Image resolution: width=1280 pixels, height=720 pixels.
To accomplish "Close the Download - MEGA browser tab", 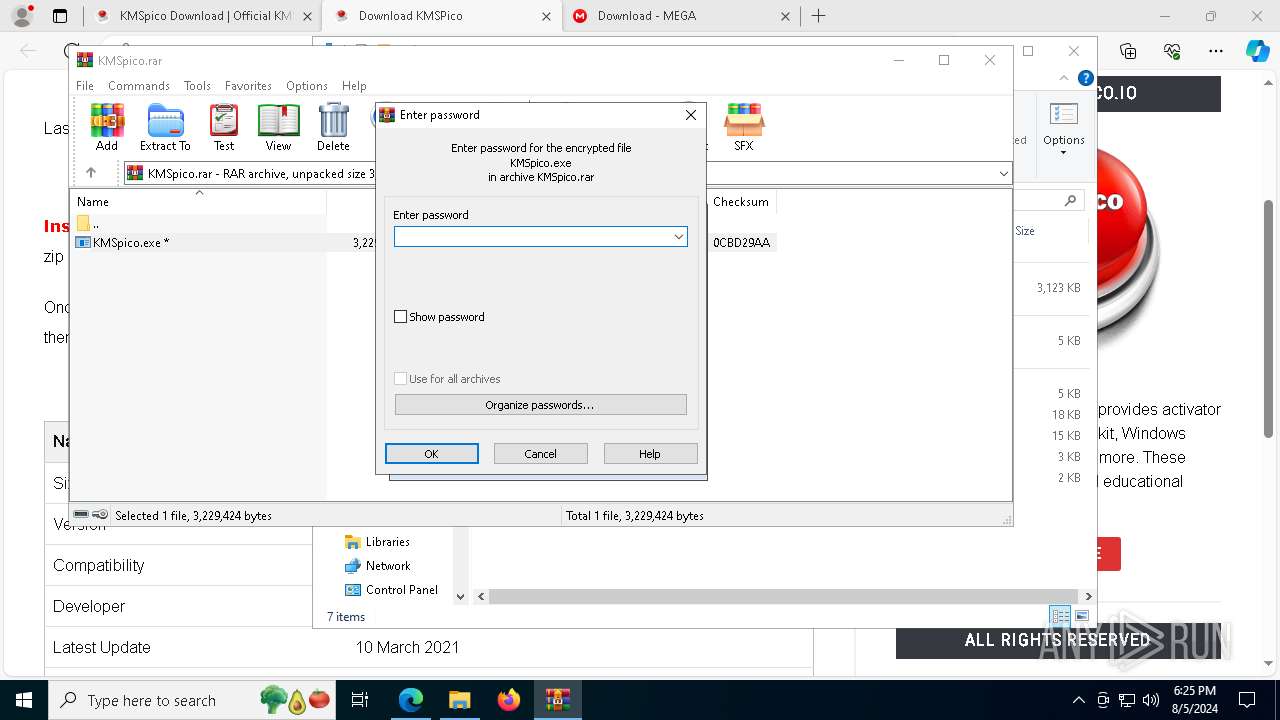I will tap(785, 16).
